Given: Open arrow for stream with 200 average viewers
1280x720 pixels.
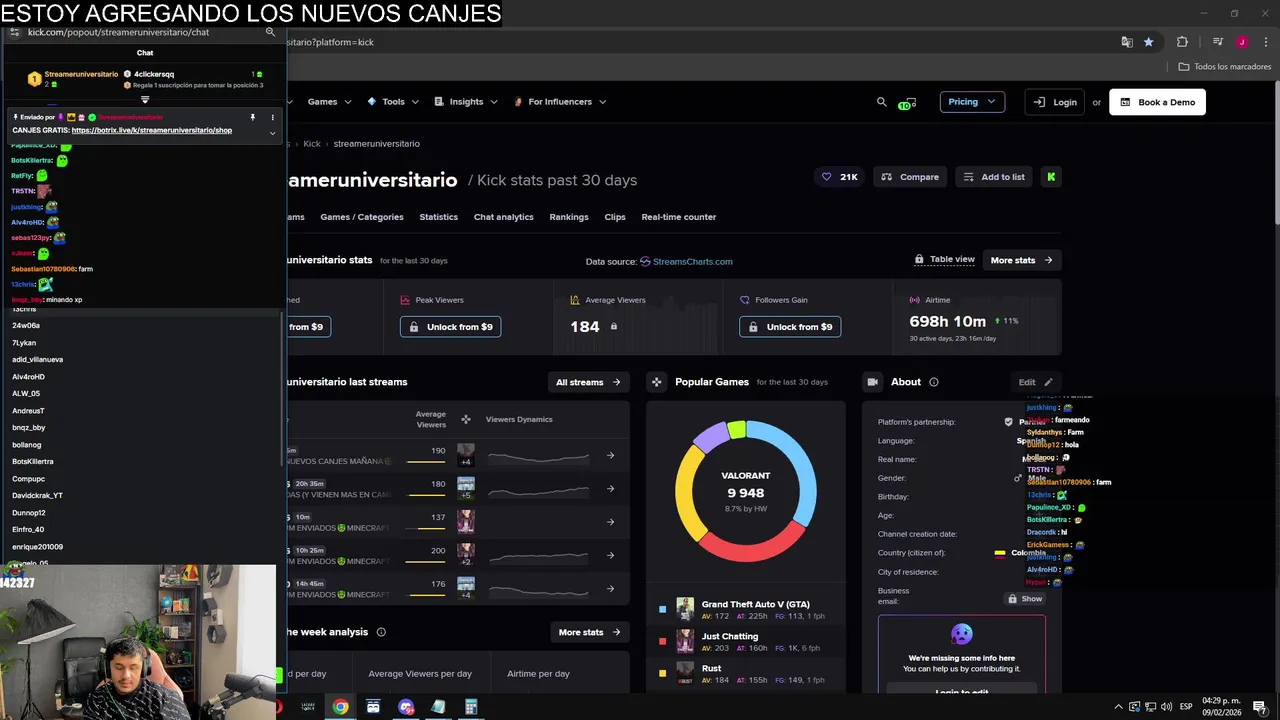Looking at the screenshot, I should click(x=610, y=555).
